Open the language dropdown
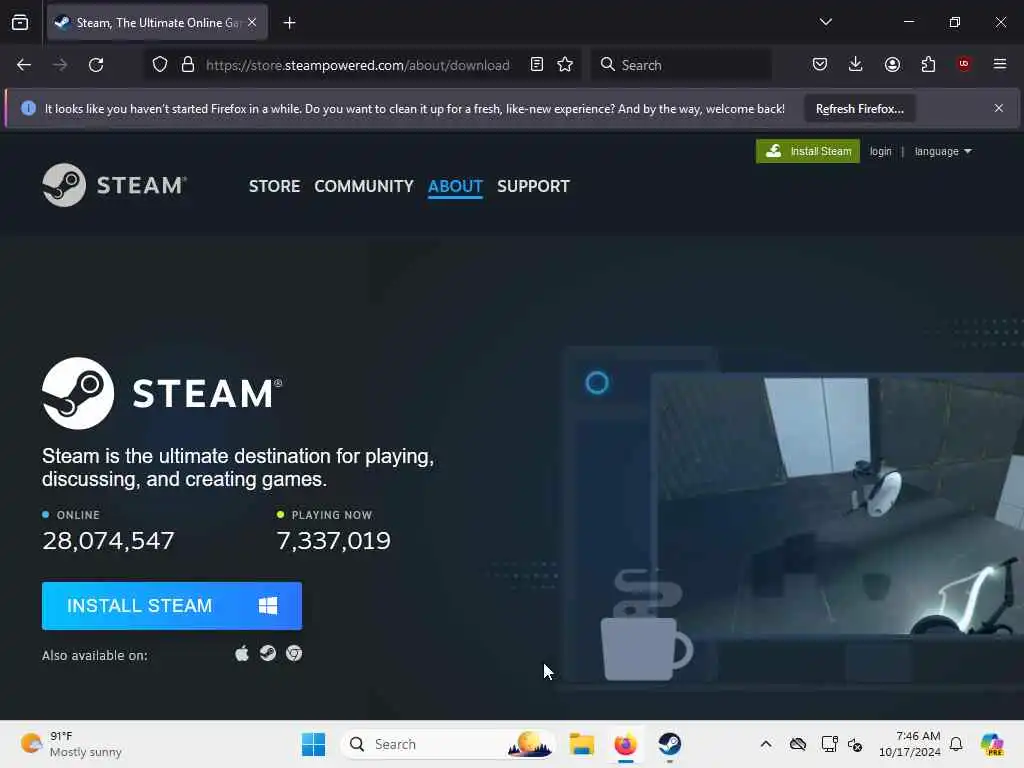 943,152
